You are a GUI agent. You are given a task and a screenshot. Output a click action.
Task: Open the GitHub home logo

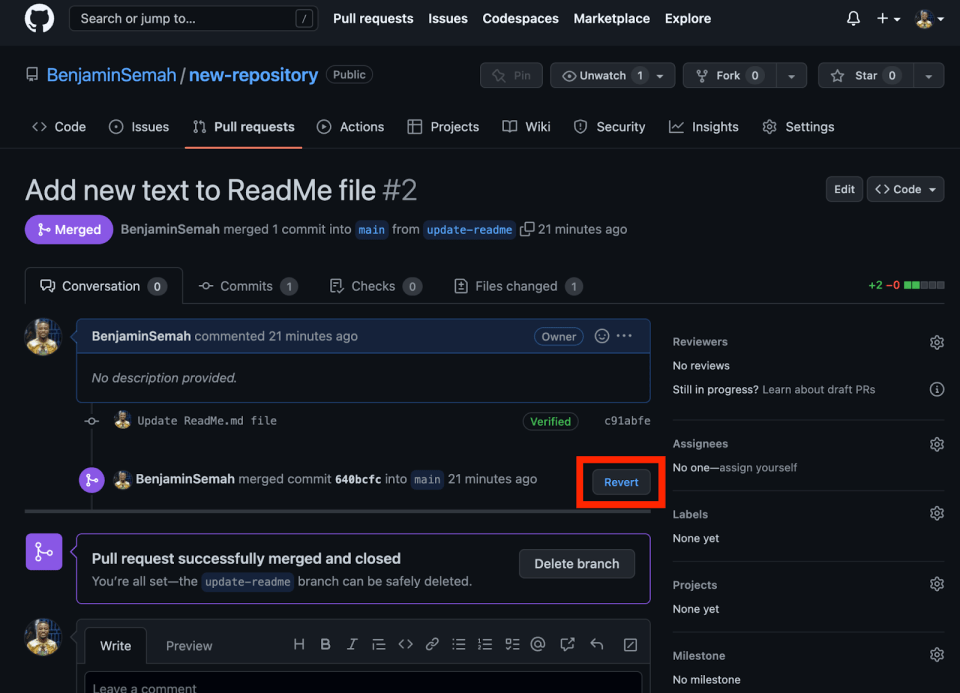coord(39,18)
